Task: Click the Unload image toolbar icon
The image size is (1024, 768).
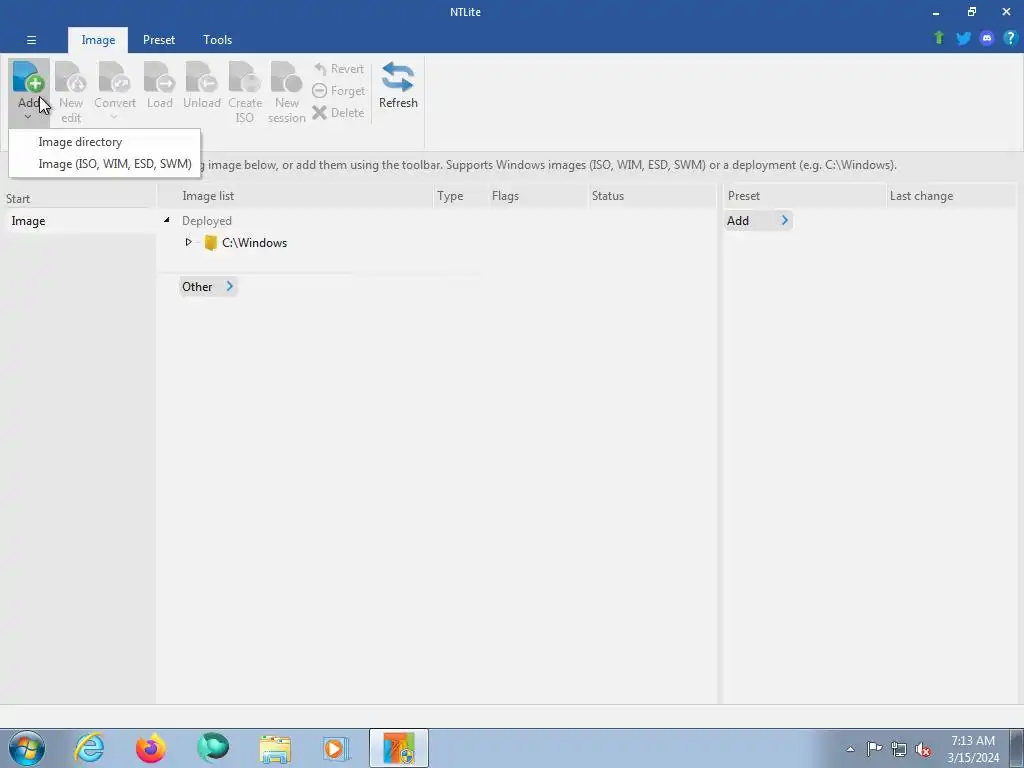Action: coord(201,76)
